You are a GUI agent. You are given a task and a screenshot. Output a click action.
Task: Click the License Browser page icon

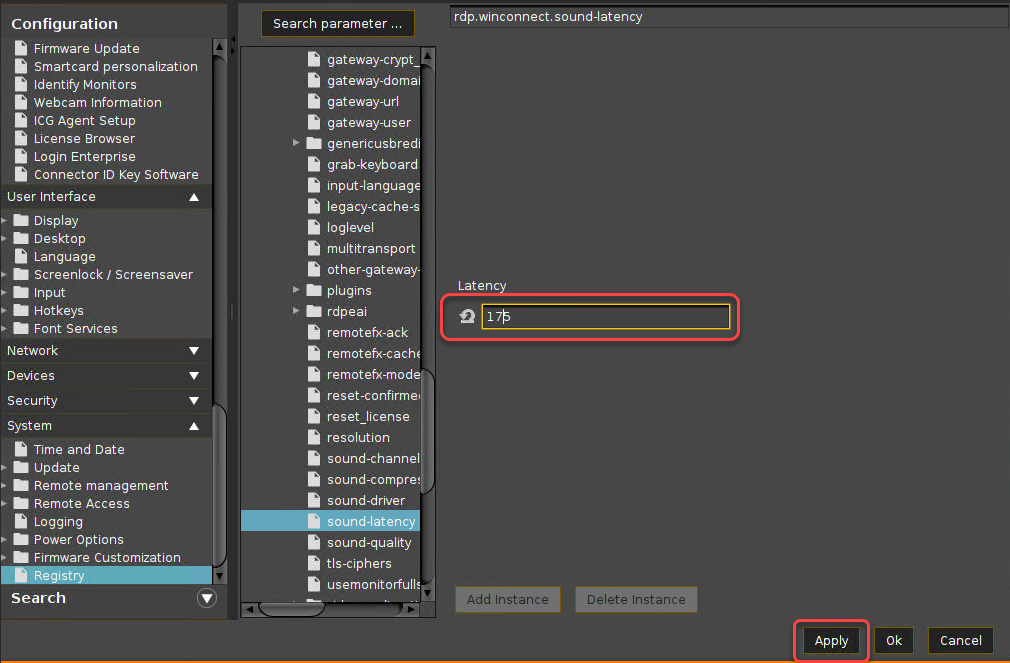(21, 138)
